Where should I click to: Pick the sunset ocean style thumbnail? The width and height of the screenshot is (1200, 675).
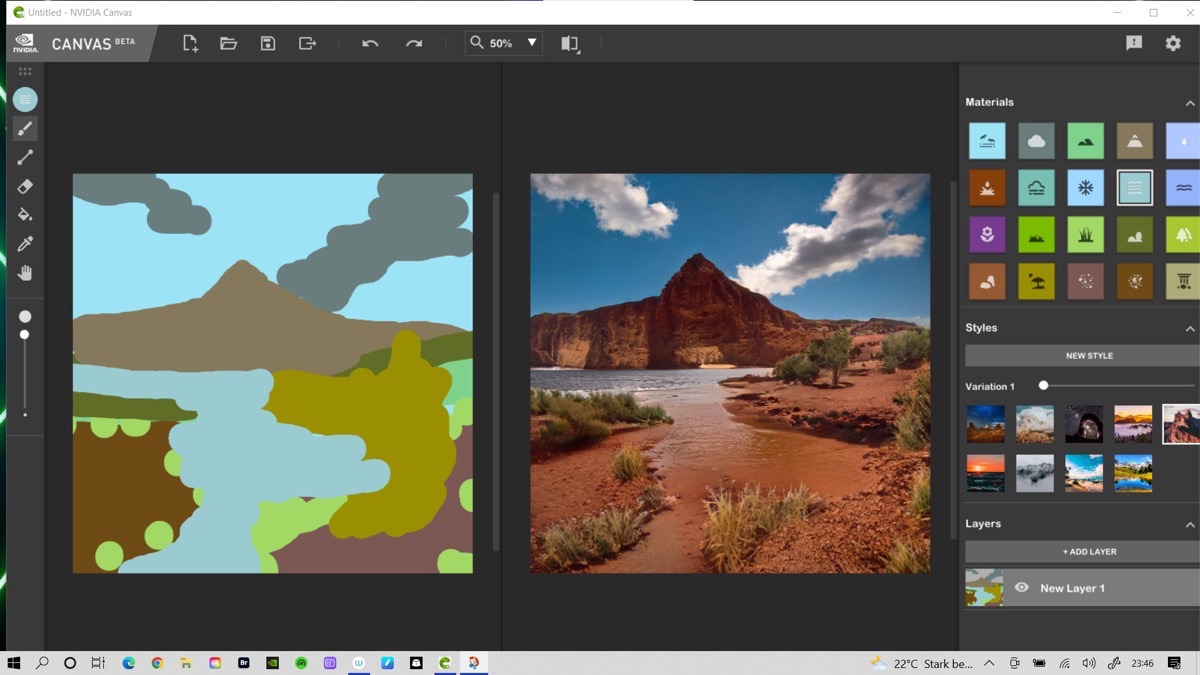(986, 473)
